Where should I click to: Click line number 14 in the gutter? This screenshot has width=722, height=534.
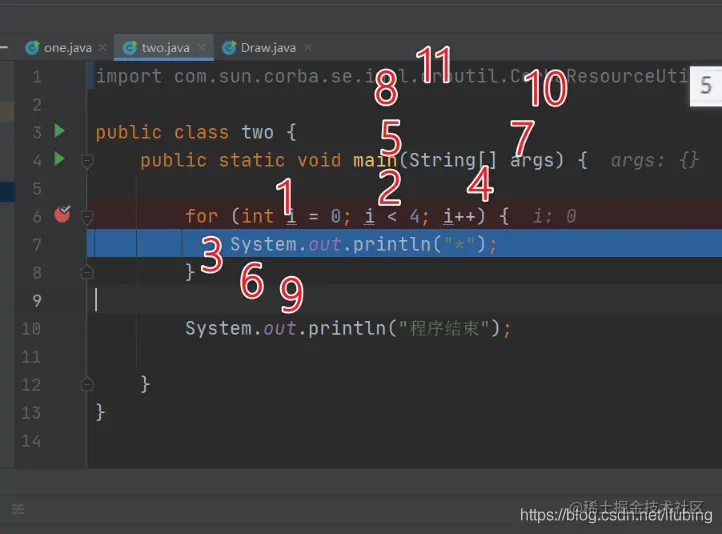(x=31, y=441)
